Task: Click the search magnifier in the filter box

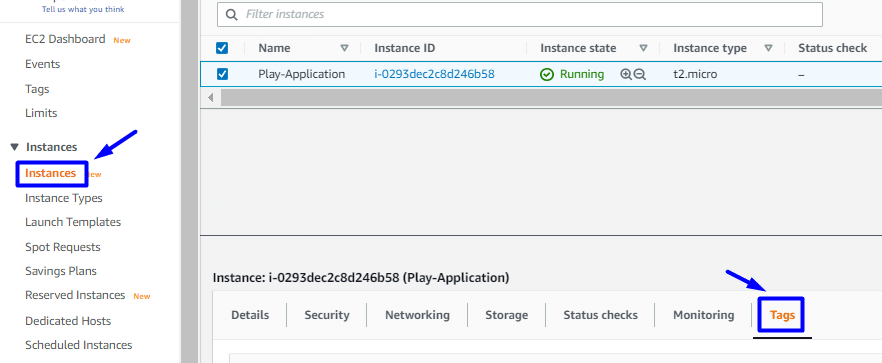Action: [231, 15]
